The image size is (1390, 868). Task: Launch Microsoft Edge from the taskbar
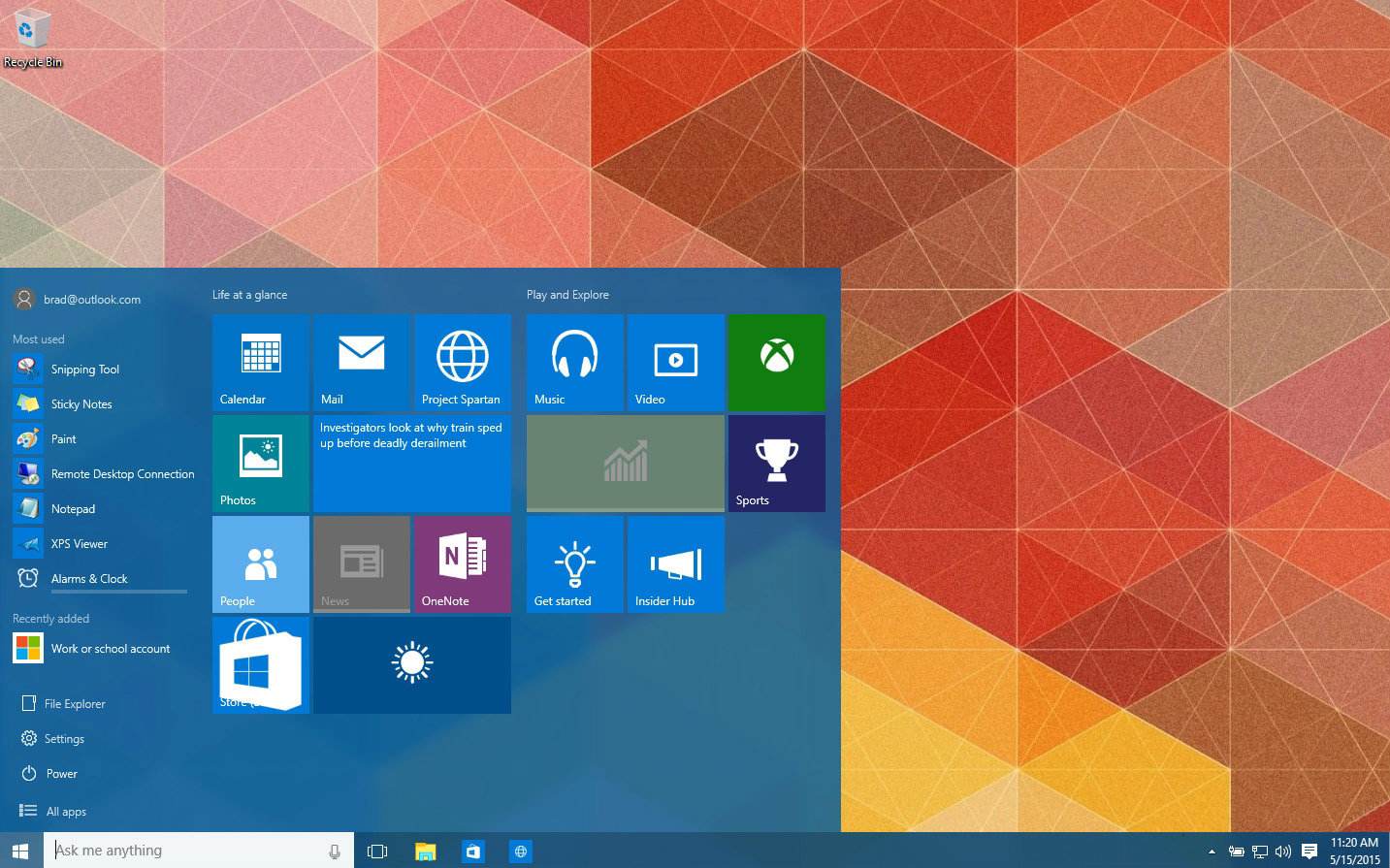(x=521, y=851)
